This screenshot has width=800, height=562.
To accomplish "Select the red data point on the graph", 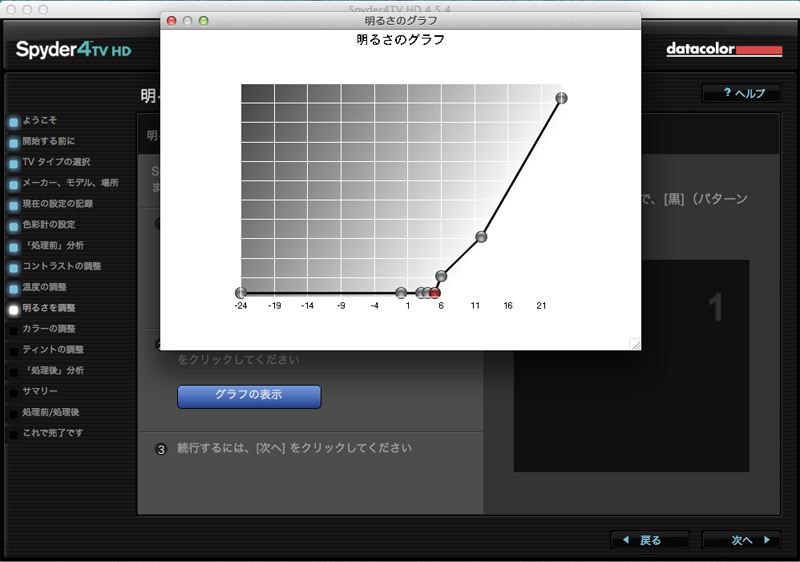I will 435,293.
